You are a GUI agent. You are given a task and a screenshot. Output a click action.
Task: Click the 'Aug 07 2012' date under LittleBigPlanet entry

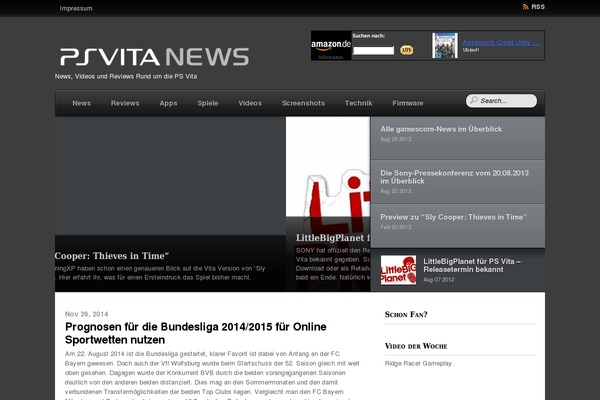click(x=439, y=280)
